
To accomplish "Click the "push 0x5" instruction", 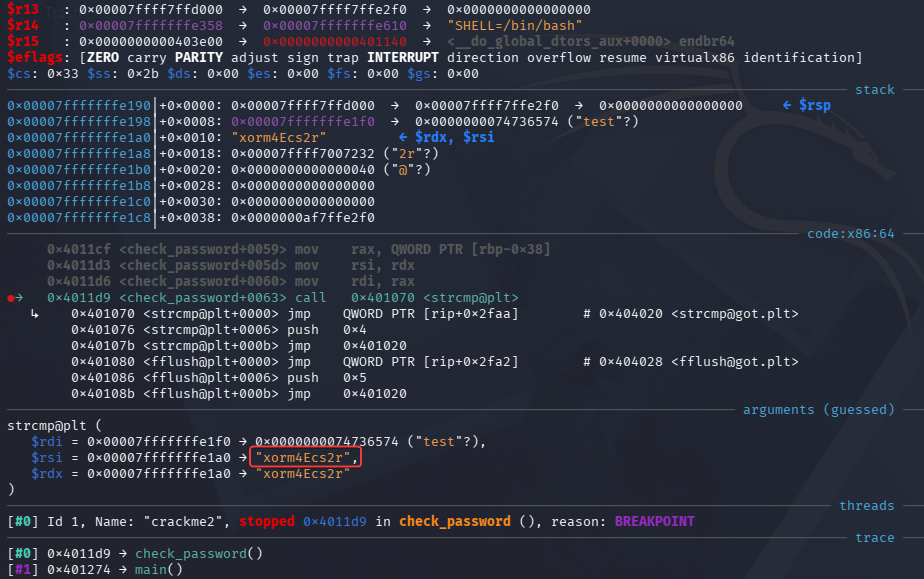I will (326, 378).
